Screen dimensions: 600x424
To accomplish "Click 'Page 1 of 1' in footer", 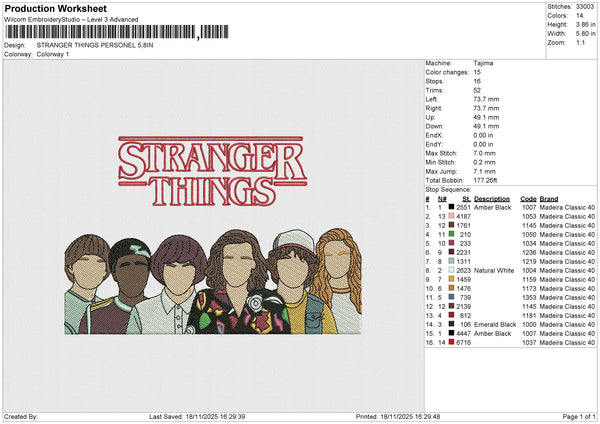I will coord(579,416).
